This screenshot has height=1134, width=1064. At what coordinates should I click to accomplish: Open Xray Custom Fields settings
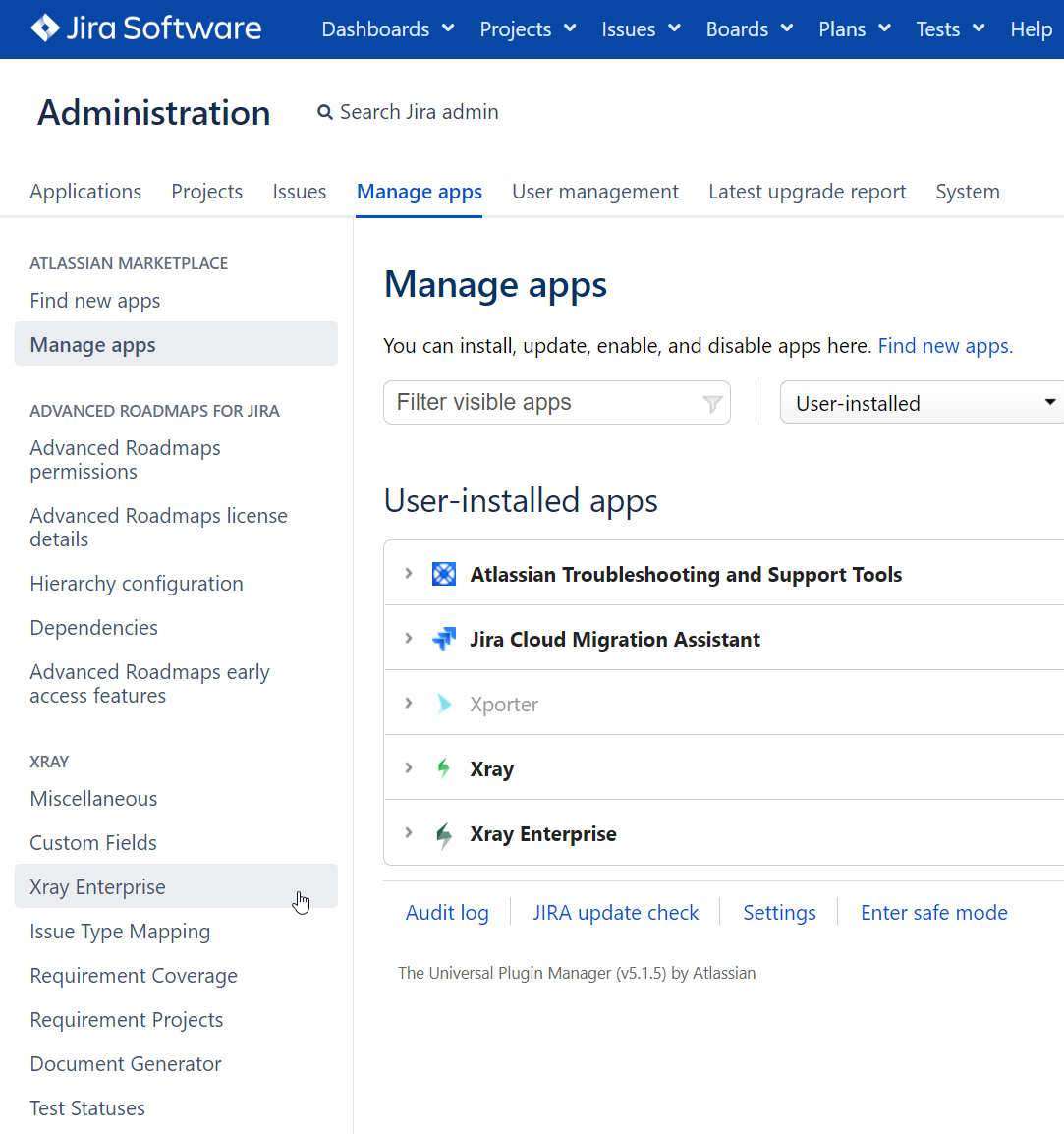[93, 842]
